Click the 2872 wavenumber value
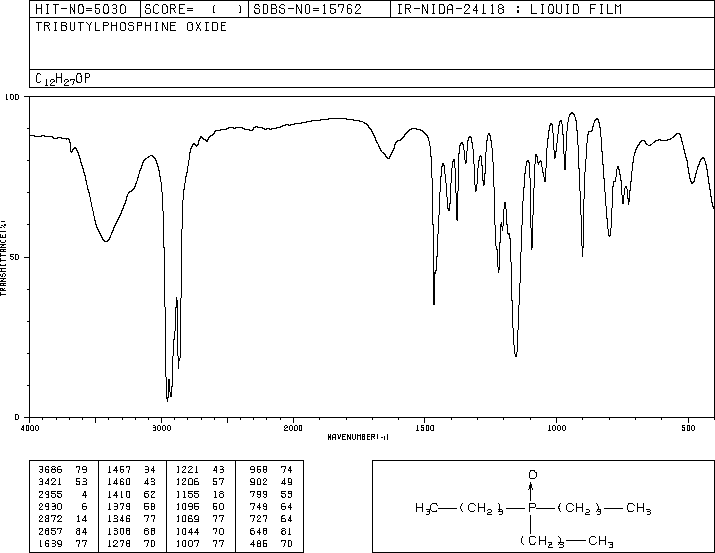This screenshot has height=553, width=715. [50, 519]
